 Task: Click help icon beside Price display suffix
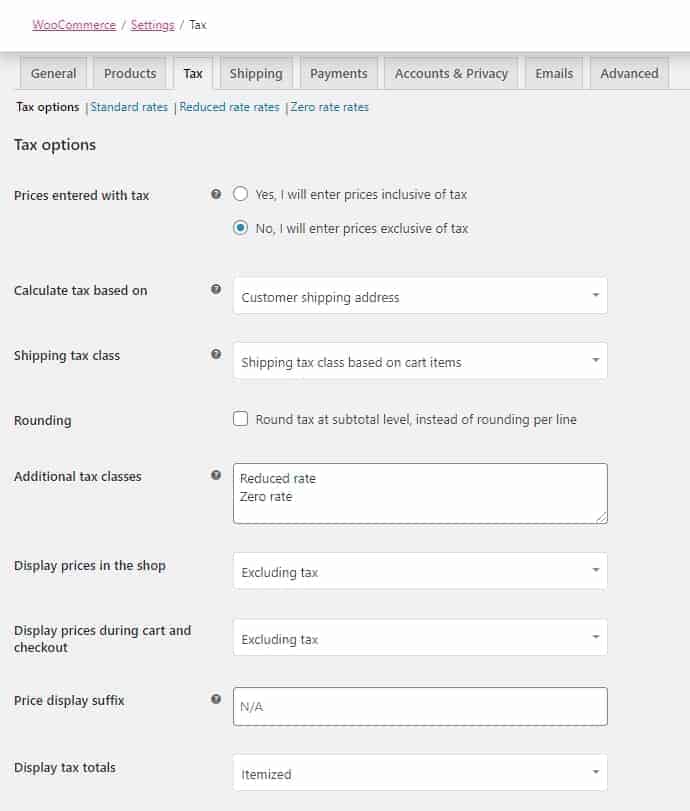point(216,699)
